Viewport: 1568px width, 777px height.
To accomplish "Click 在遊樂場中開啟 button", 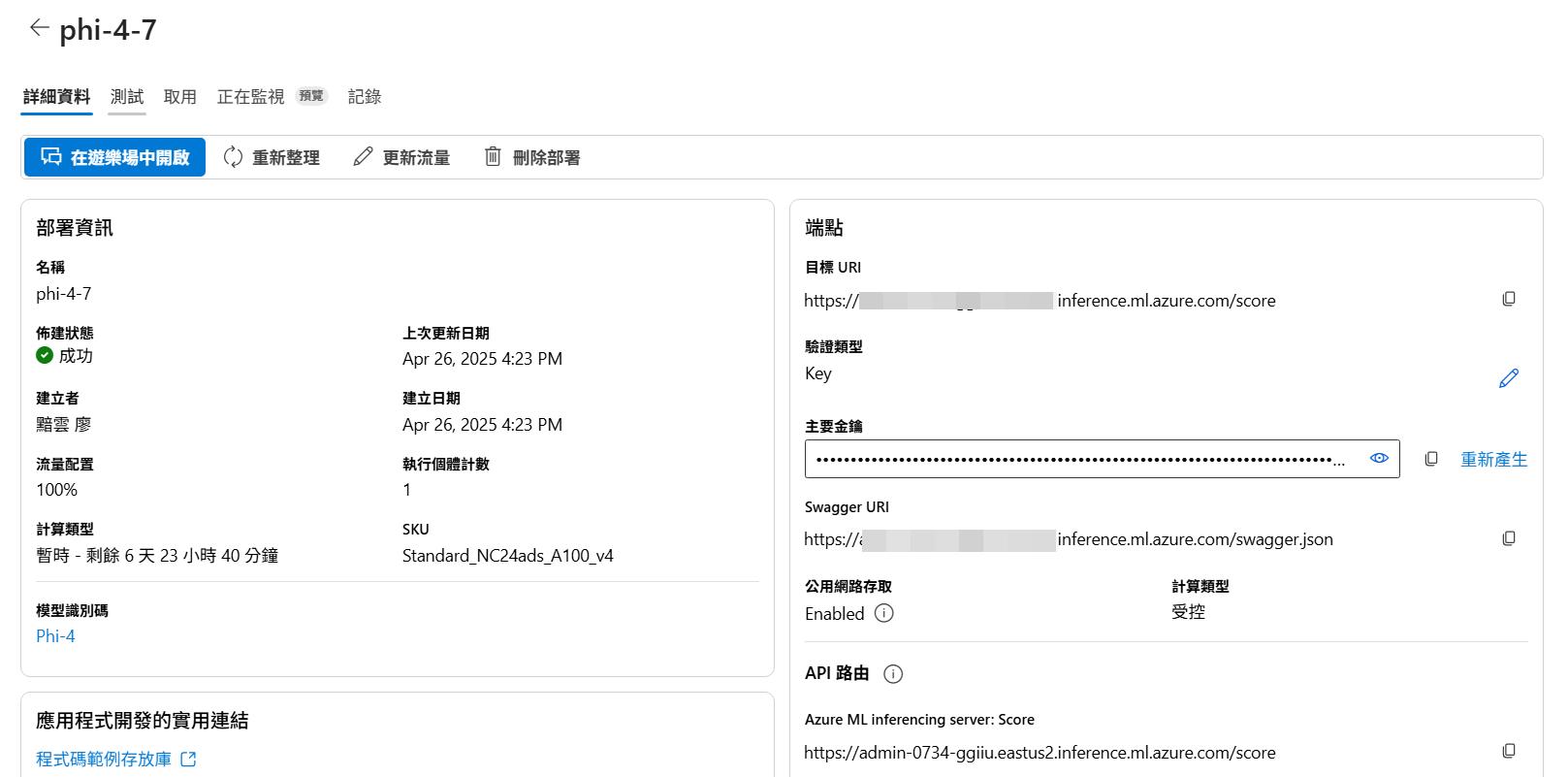I will (x=114, y=157).
